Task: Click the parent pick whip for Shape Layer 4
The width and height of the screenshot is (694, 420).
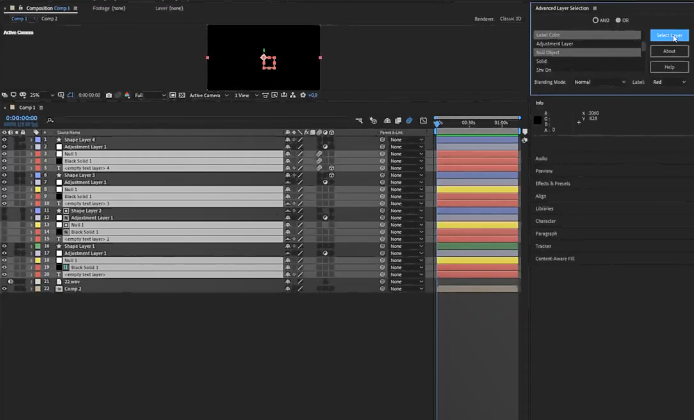Action: click(x=383, y=139)
